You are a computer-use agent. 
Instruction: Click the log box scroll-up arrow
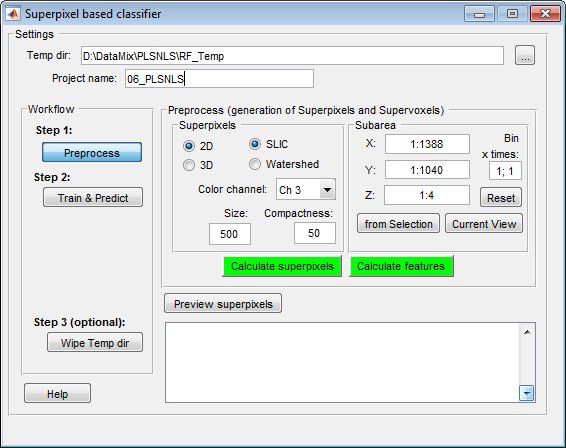[x=527, y=332]
